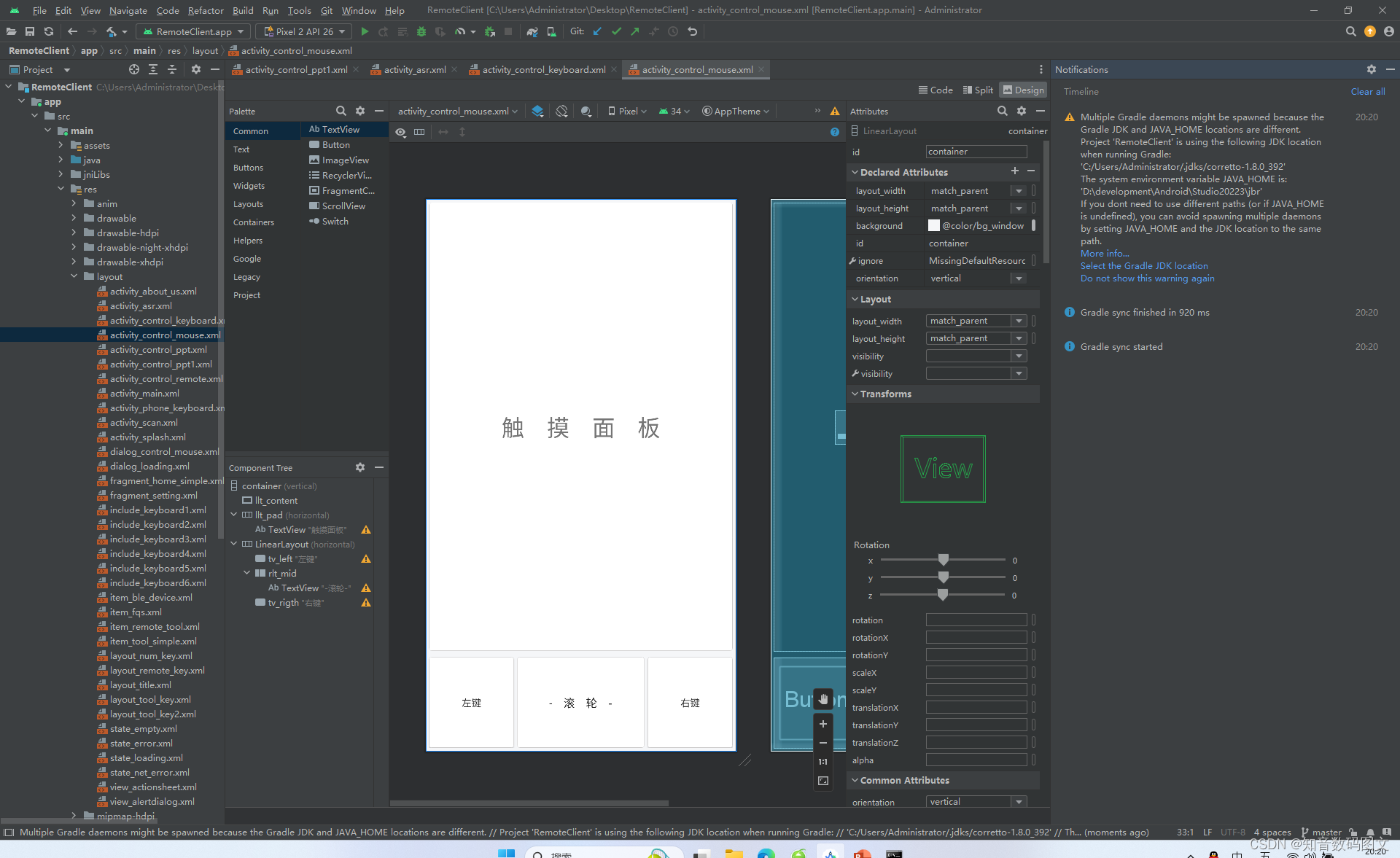Click Git update project arrow icon
1400x858 pixels.
pos(597,31)
